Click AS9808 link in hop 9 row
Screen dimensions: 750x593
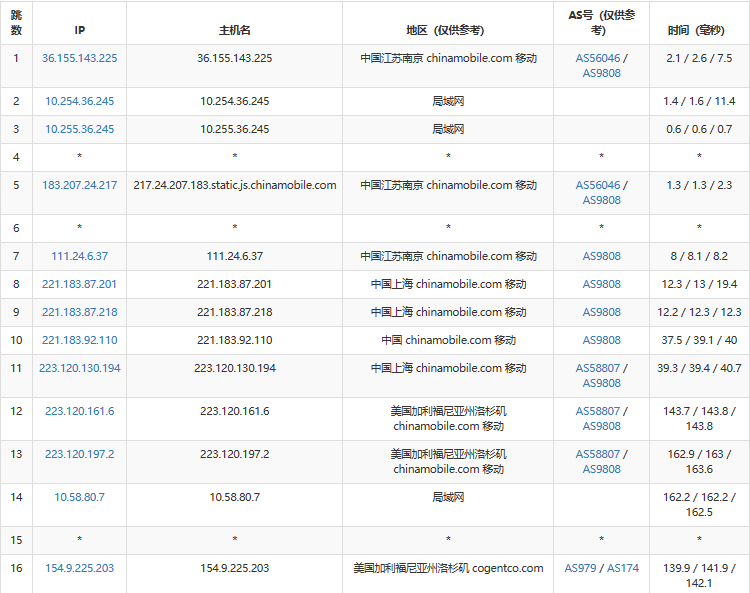coord(601,312)
